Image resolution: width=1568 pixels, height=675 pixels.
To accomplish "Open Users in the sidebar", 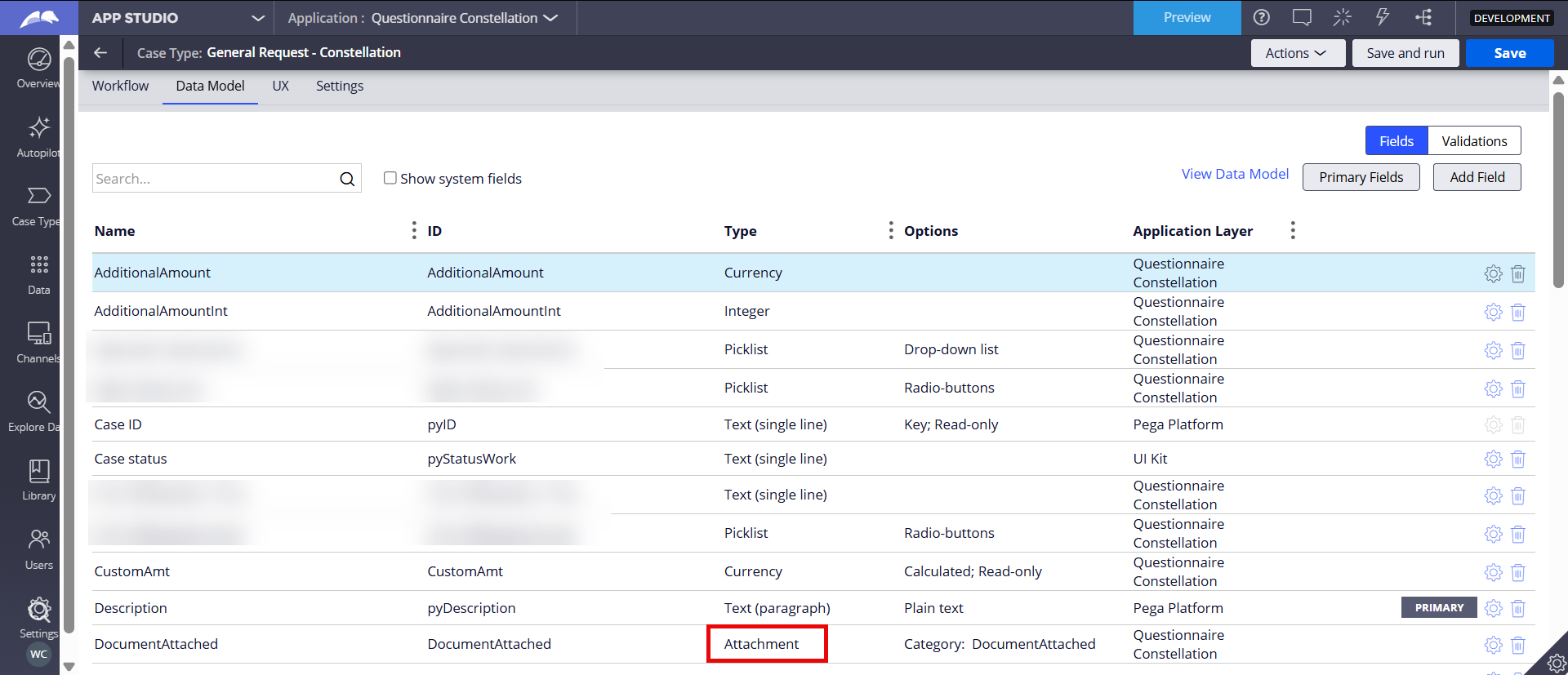I will point(38,540).
